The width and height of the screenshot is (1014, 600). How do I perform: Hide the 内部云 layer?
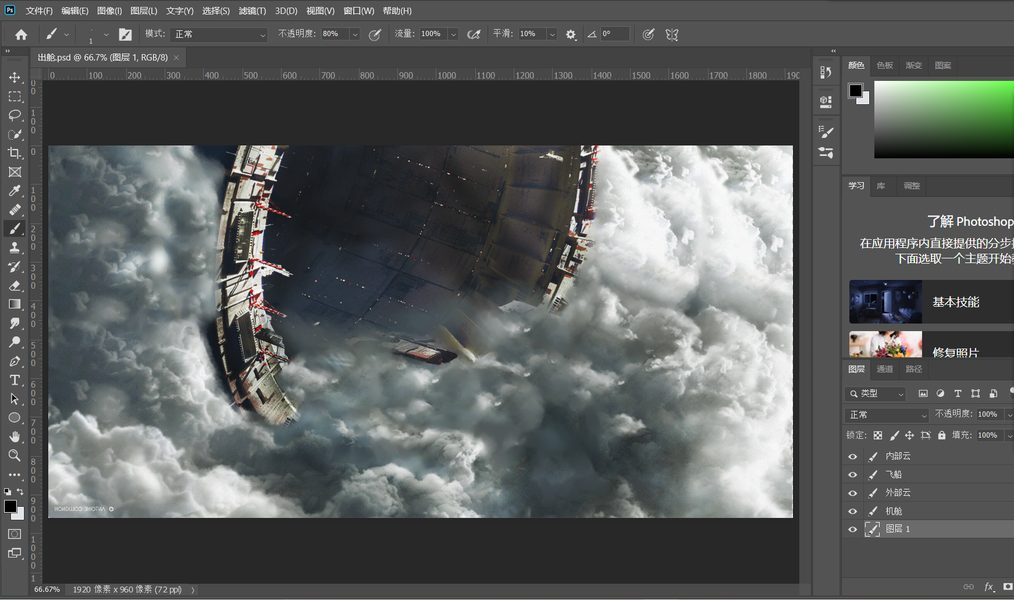point(853,457)
